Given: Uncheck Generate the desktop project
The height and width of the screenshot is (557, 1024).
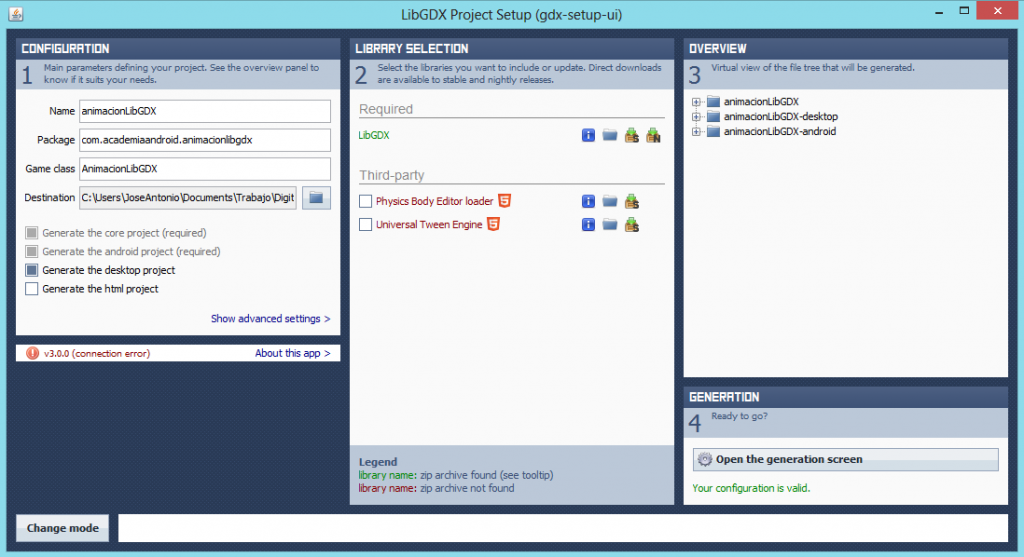Looking at the screenshot, I should point(31,270).
